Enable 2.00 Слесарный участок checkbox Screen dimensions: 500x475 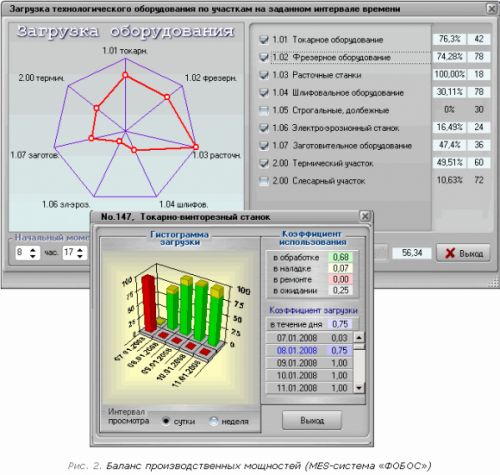264,181
